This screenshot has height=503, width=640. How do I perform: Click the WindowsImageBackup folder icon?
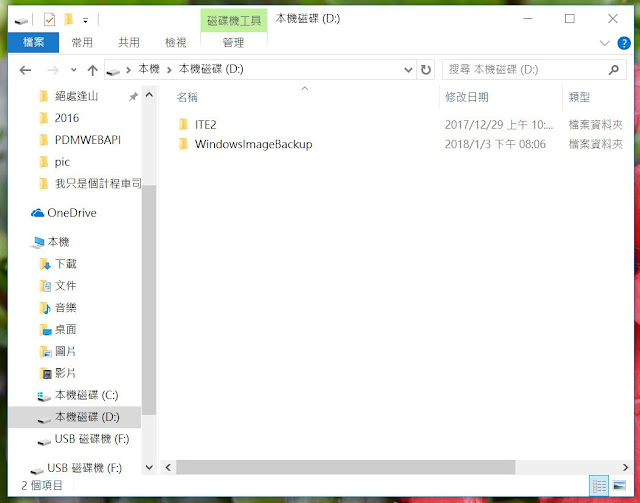pyautogui.click(x=183, y=144)
